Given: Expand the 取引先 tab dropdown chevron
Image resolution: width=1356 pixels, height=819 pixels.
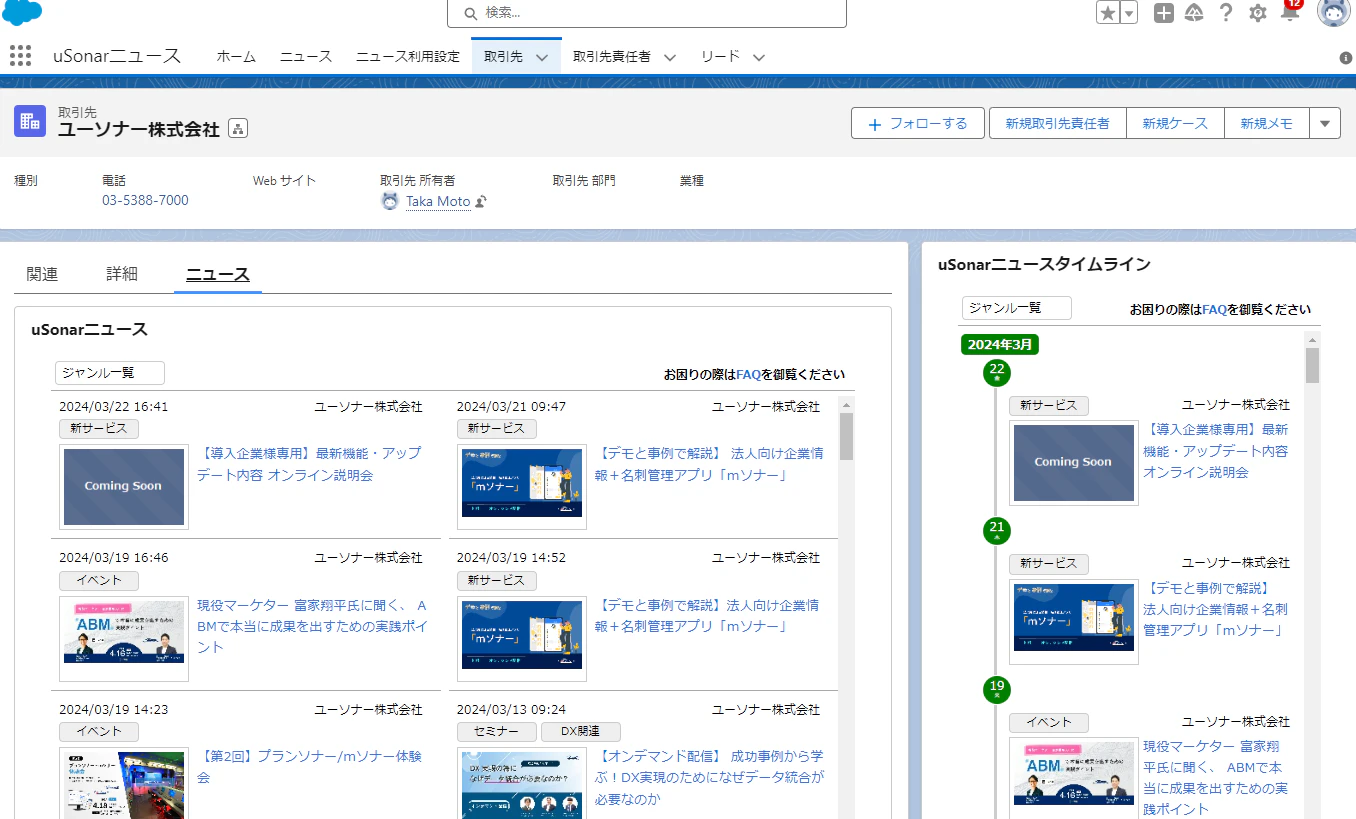Looking at the screenshot, I should coord(542,58).
